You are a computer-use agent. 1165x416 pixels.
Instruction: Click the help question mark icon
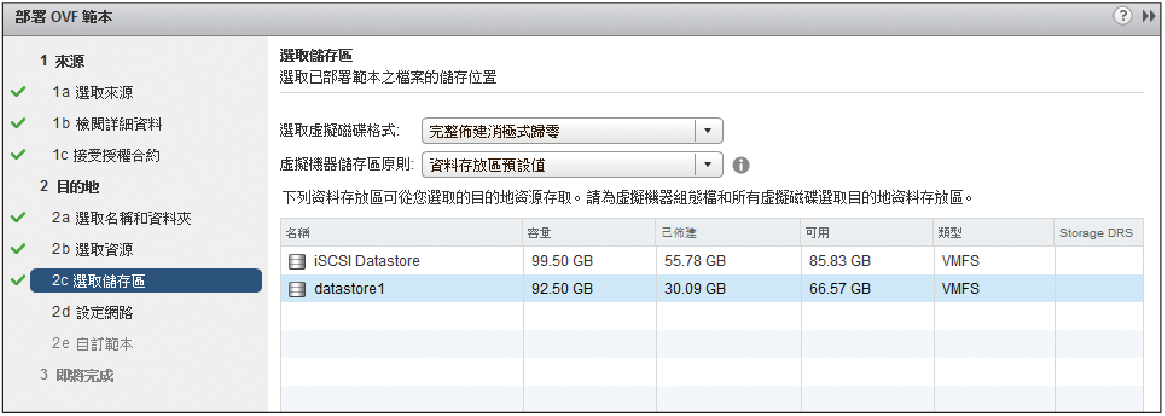1123,15
